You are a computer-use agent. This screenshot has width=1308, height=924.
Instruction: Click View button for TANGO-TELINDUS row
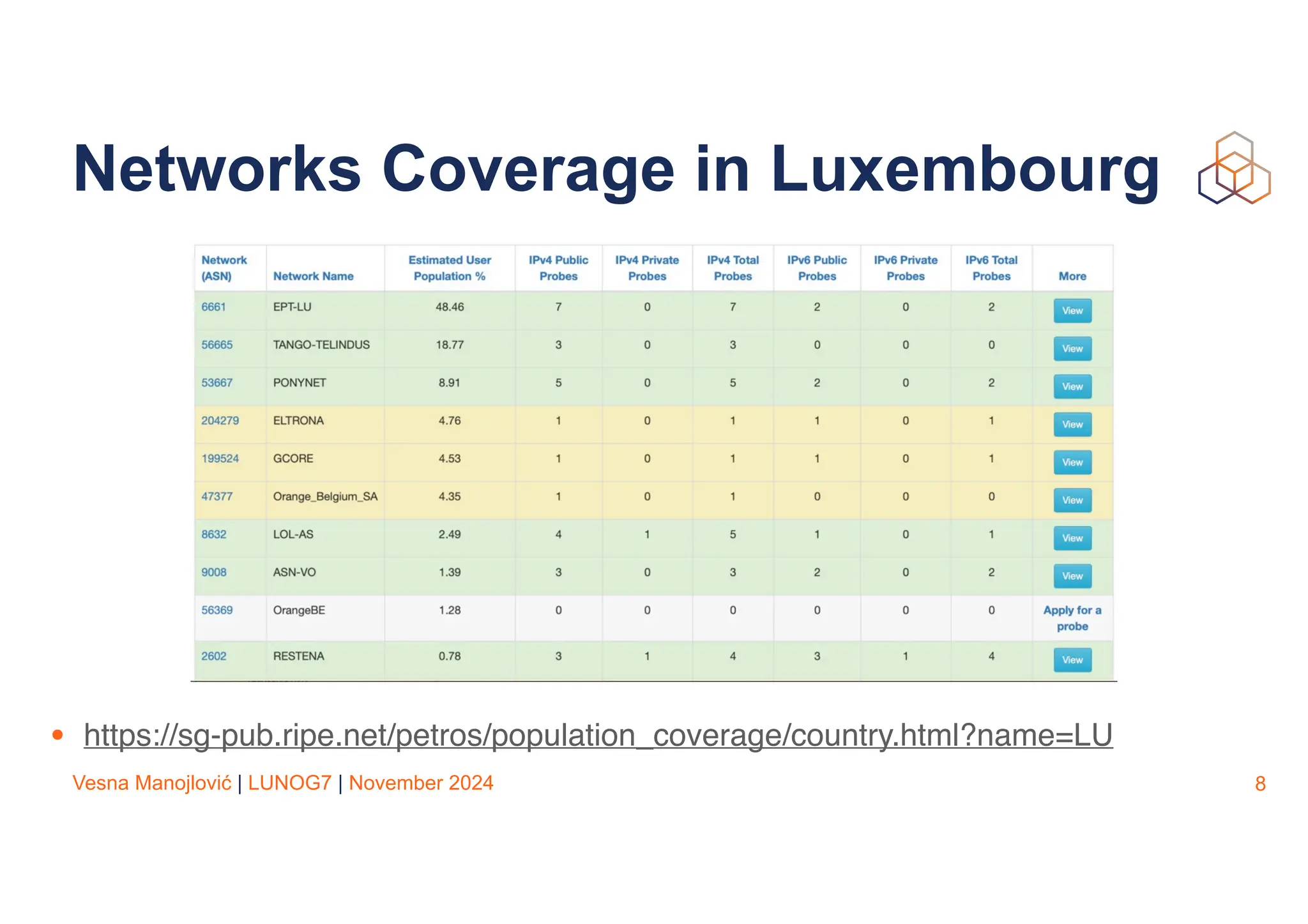pos(1072,349)
